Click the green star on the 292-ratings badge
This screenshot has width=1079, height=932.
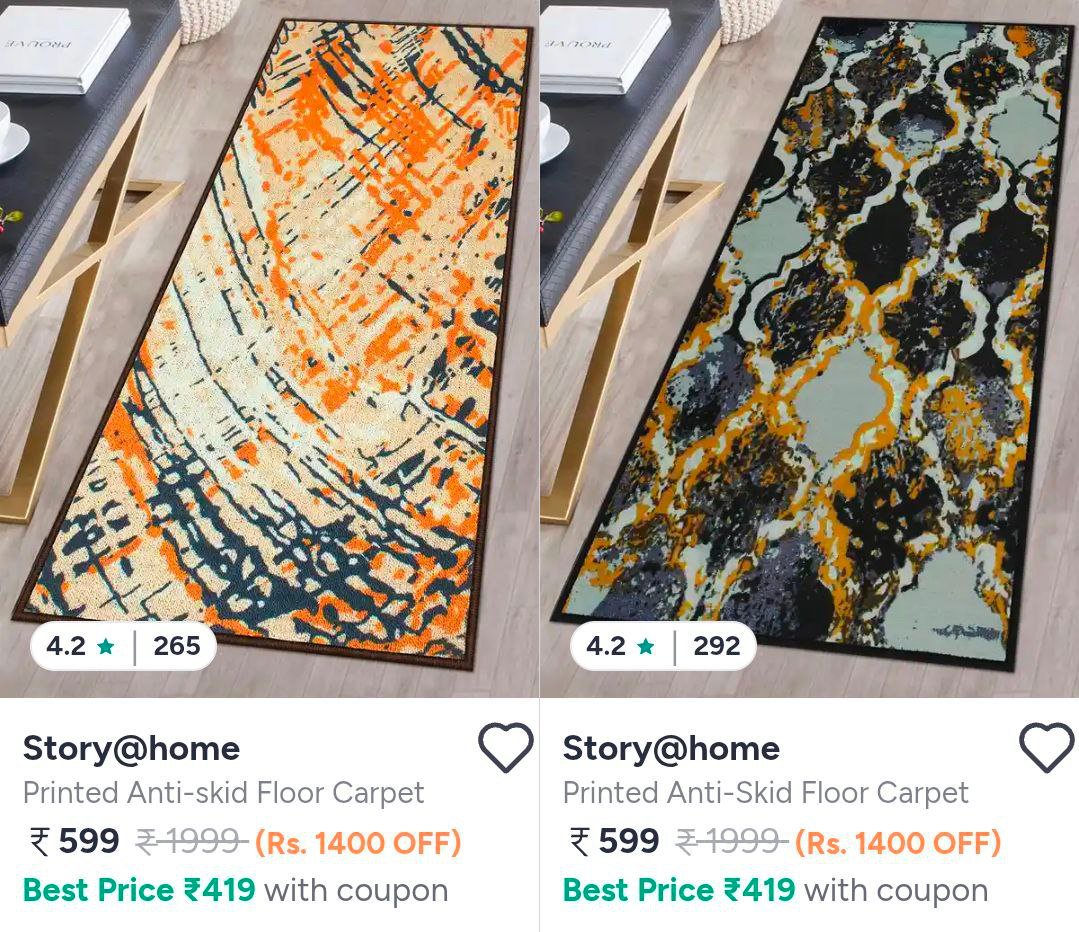645,646
